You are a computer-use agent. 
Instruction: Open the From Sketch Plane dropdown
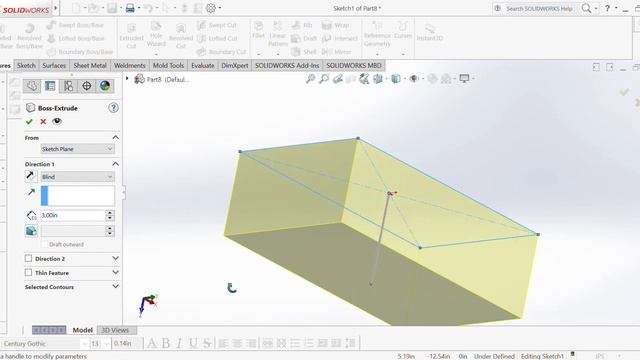point(78,149)
